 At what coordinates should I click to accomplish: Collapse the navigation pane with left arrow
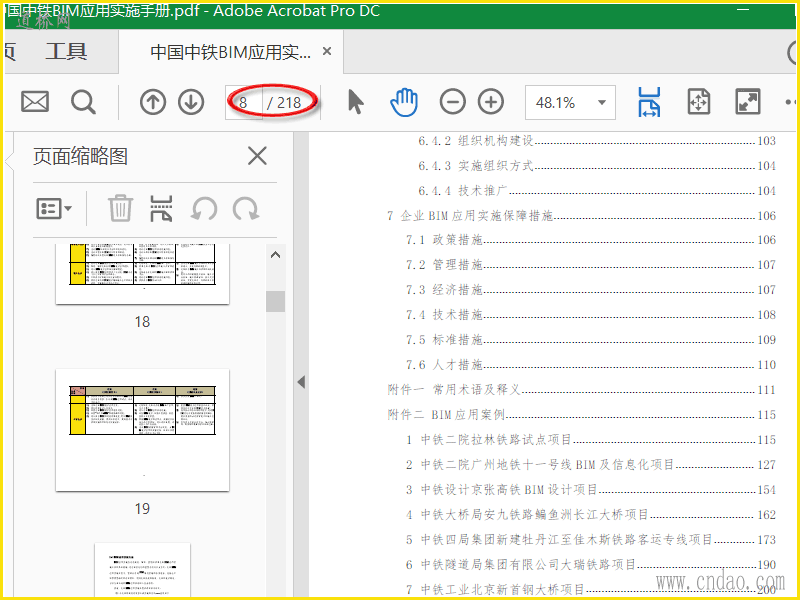click(x=301, y=382)
